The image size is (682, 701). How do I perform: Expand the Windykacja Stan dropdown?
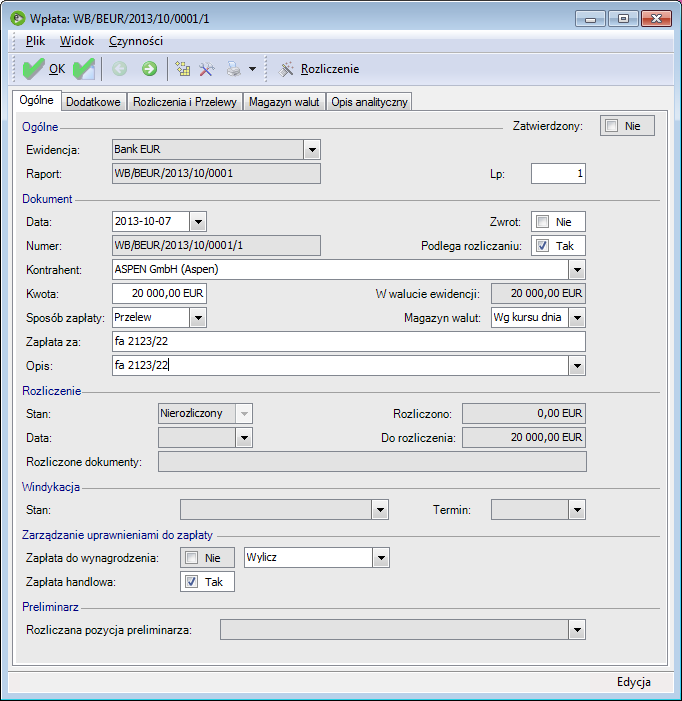coord(380,510)
